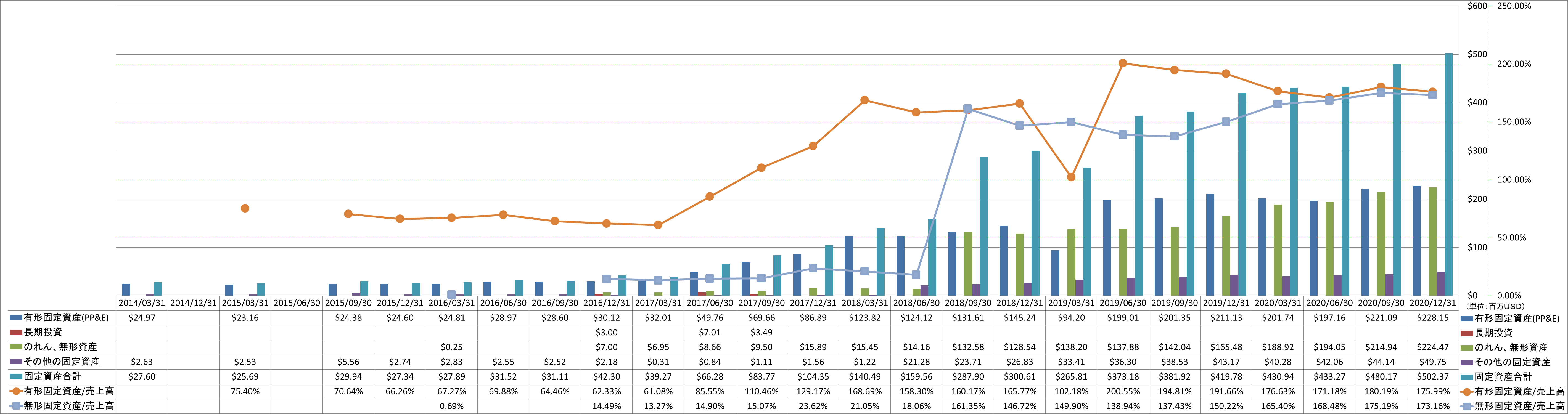This screenshot has width=1568, height=414.
Task: Select the $7.01 long-term investment cell
Action: tap(710, 332)
